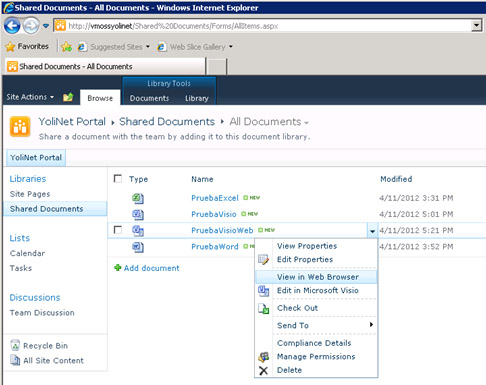Sort by the Modified column header
The height and width of the screenshot is (385, 486).
[396, 179]
